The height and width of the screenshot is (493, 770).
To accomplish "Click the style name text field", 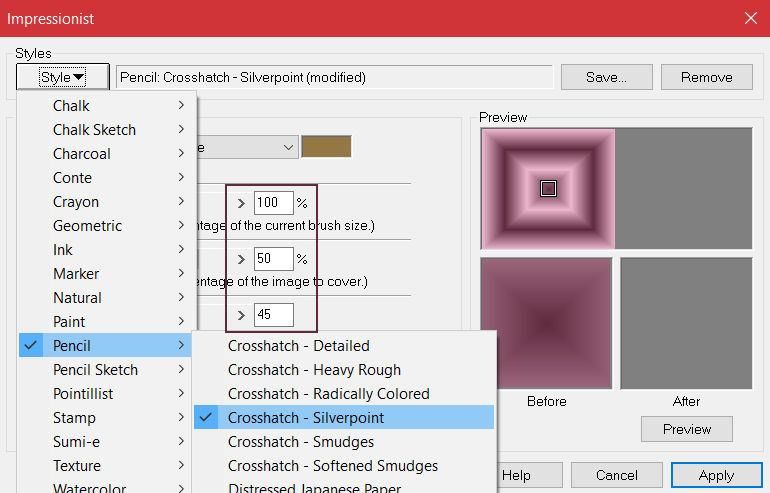I will coord(334,77).
